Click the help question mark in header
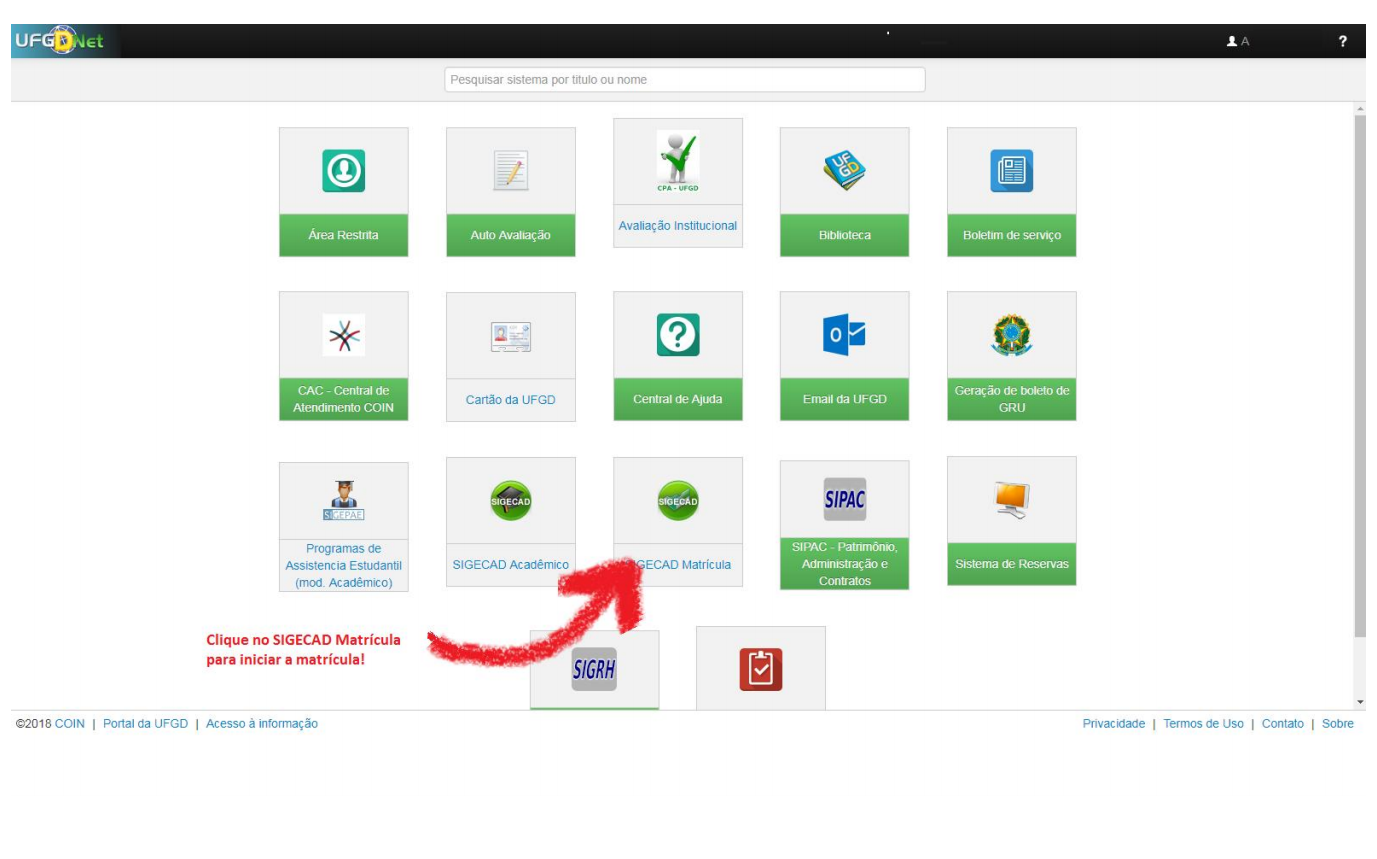Viewport: 1377px width, 859px height. click(x=1342, y=42)
